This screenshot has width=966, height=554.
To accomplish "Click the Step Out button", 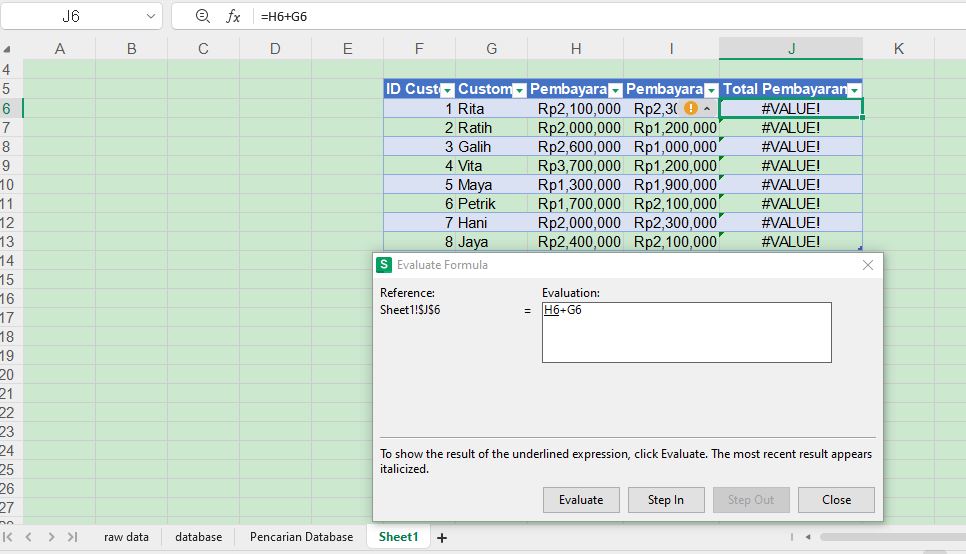I will point(751,500).
